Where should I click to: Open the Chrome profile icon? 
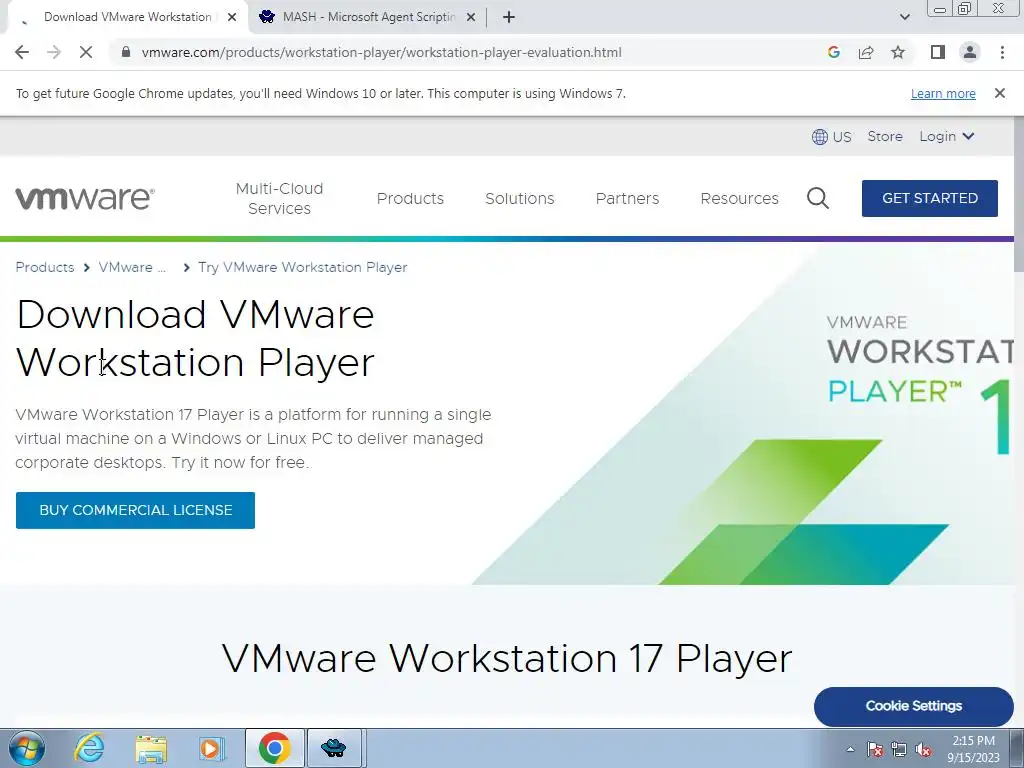(970, 52)
